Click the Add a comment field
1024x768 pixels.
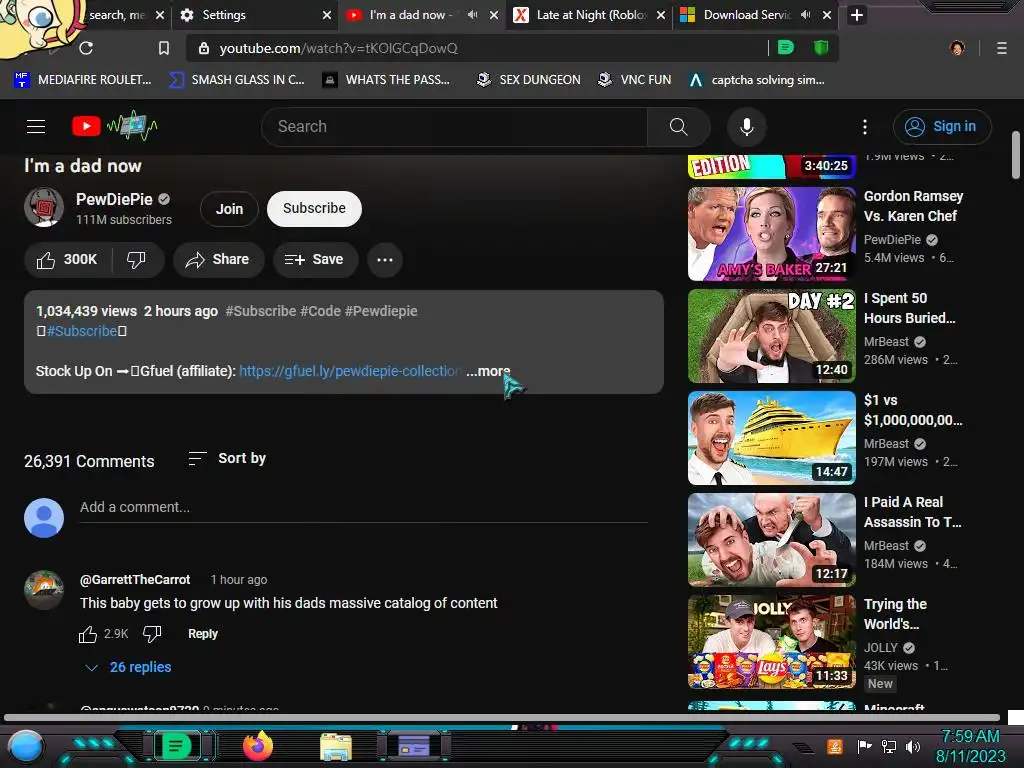pos(363,507)
